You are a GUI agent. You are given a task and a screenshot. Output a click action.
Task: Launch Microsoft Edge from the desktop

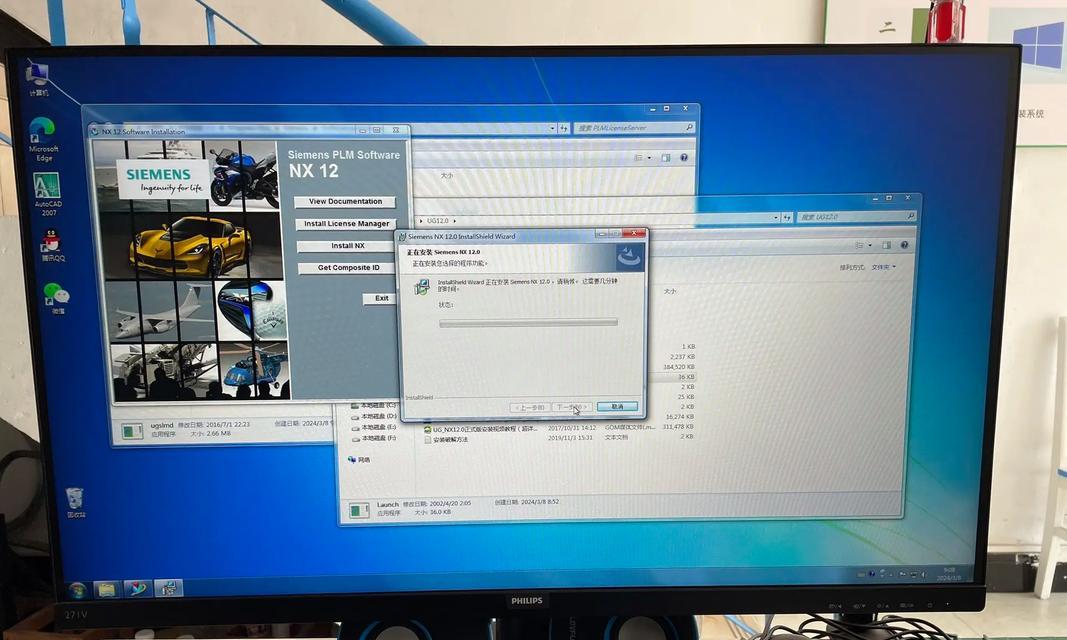[42, 139]
